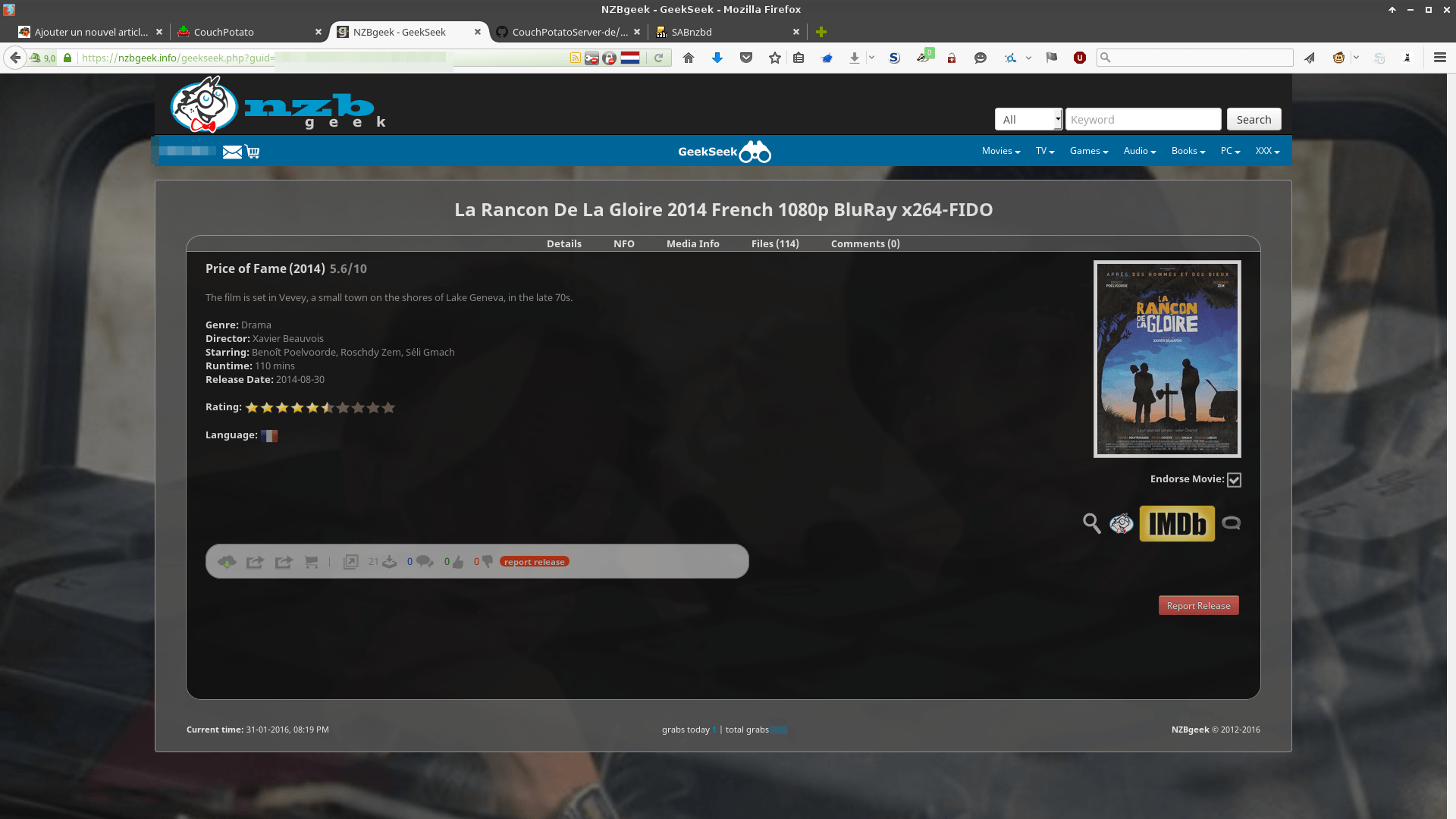Click the magnifier search icon beside IMDb
This screenshot has width=1456, height=819.
(x=1091, y=523)
